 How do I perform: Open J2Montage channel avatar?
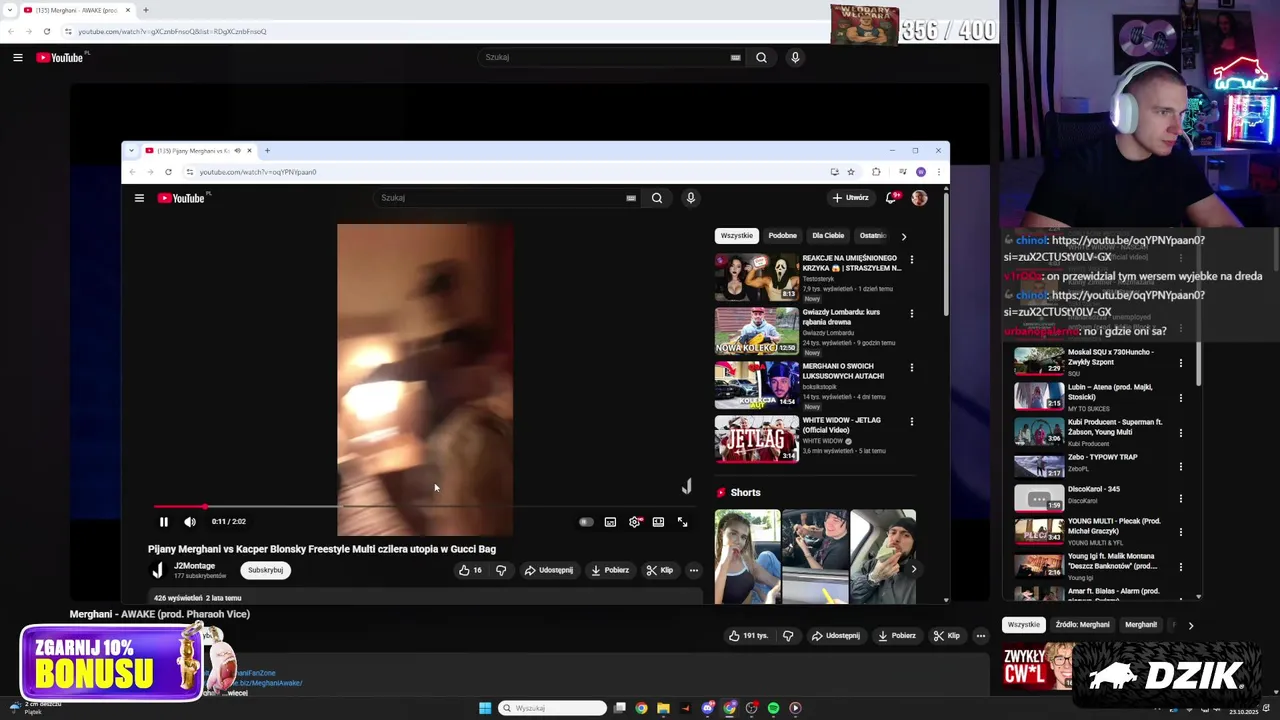click(x=157, y=570)
